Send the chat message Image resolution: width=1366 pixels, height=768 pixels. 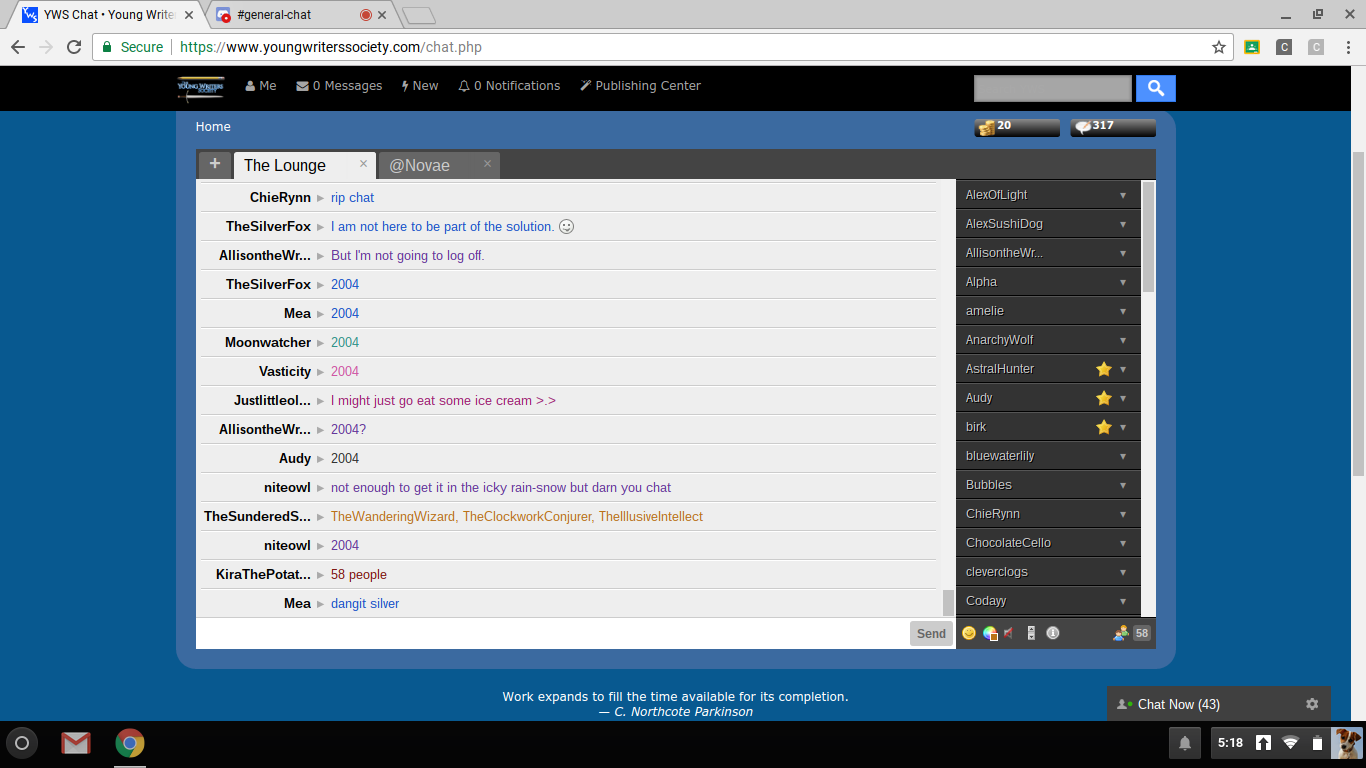tap(931, 633)
